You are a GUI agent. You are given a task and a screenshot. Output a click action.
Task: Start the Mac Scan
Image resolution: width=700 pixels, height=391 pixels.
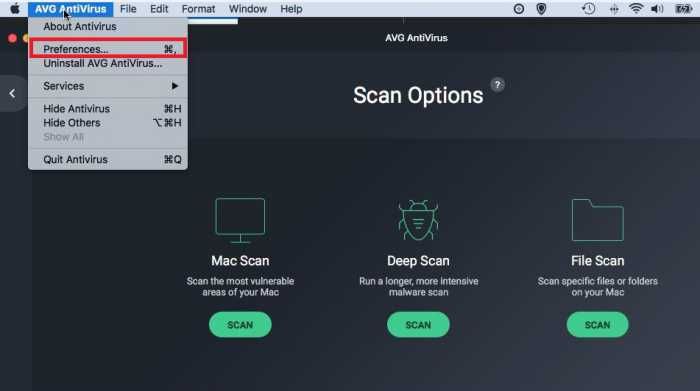click(240, 325)
